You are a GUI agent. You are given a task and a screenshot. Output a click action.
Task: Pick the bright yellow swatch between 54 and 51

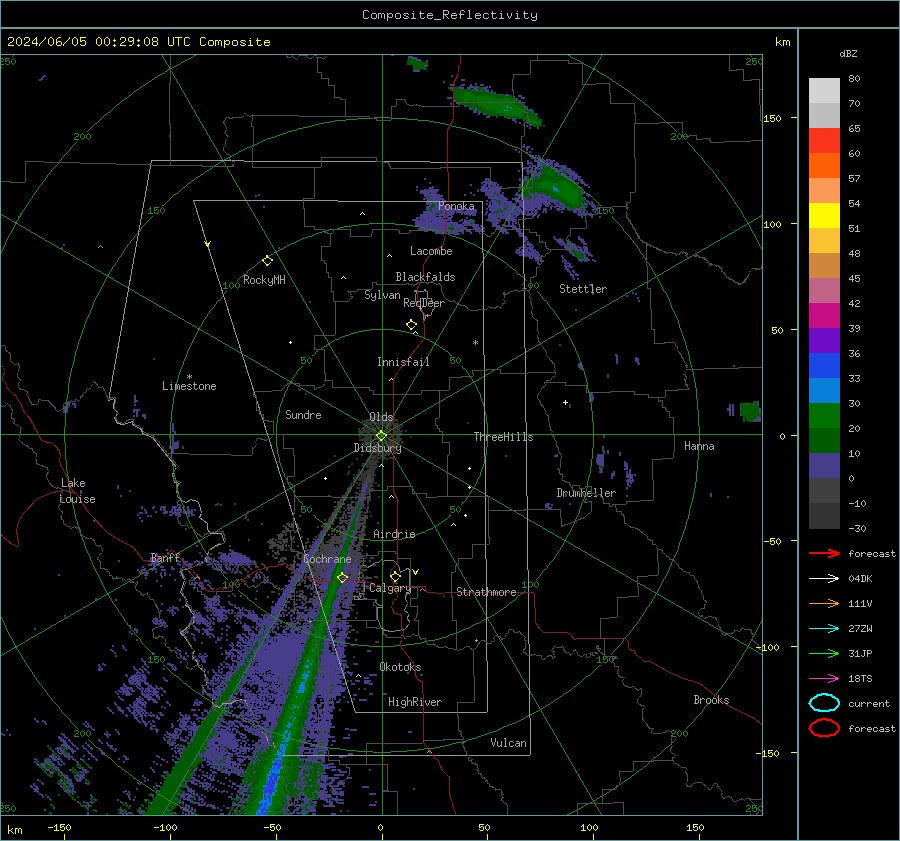point(824,216)
